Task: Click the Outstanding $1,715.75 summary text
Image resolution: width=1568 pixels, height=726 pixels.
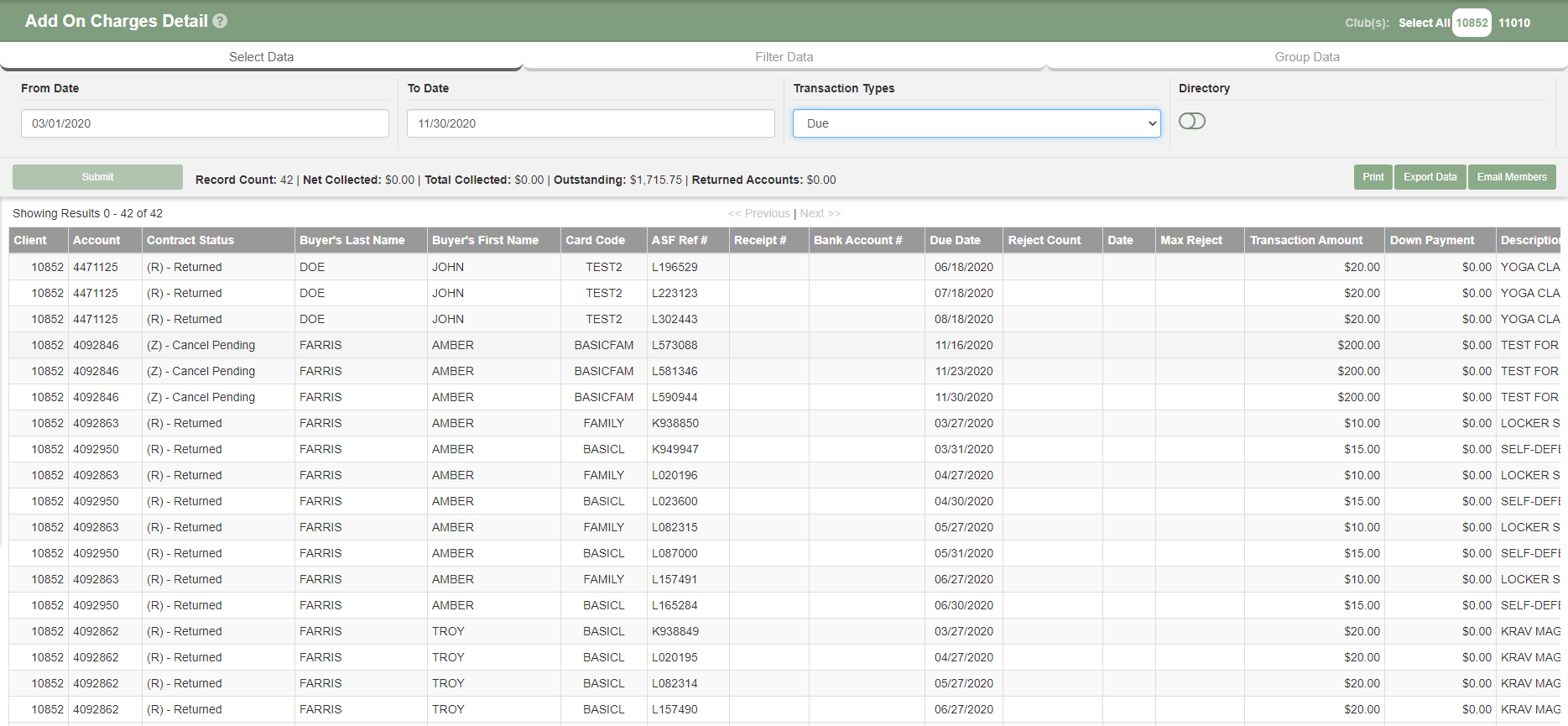Action: coord(617,180)
